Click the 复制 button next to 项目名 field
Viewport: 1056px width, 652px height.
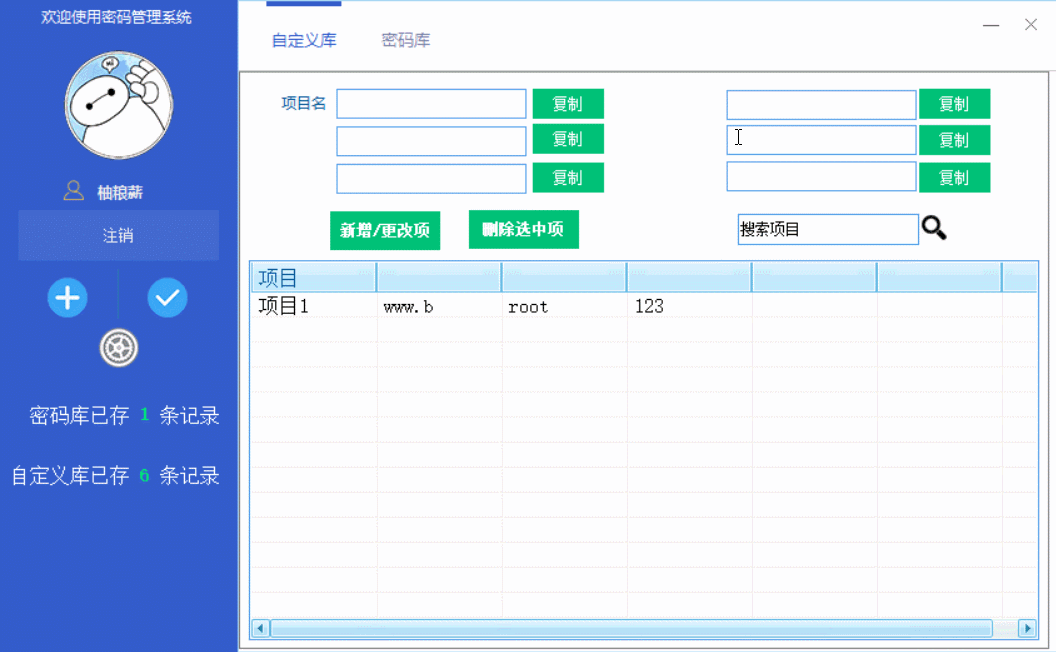568,103
